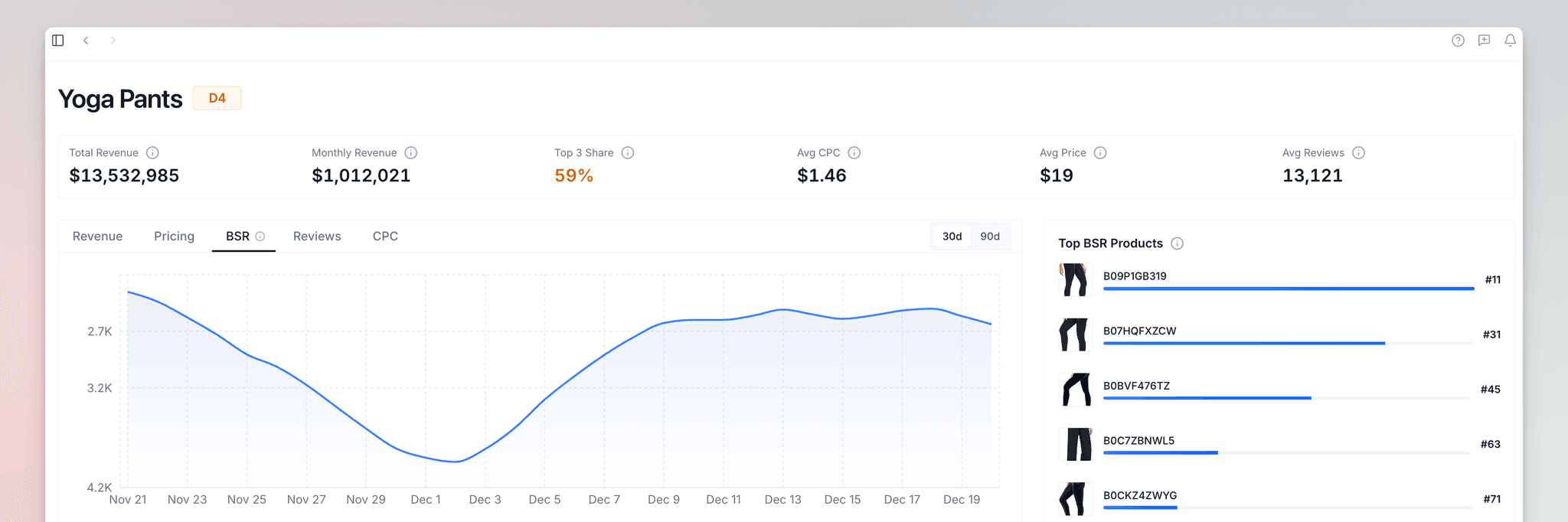This screenshot has width=1568, height=522.
Task: Click the B09P1GB319 product name
Action: [x=1135, y=276]
